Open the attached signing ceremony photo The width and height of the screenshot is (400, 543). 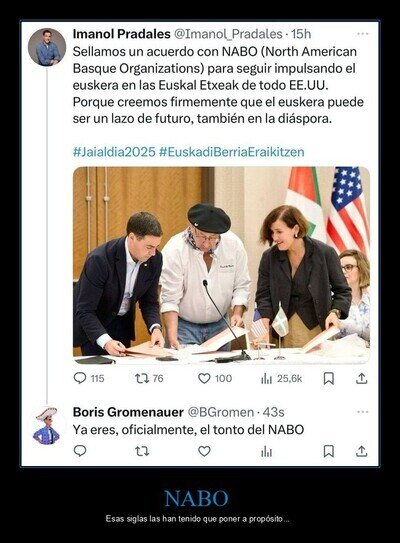click(221, 265)
